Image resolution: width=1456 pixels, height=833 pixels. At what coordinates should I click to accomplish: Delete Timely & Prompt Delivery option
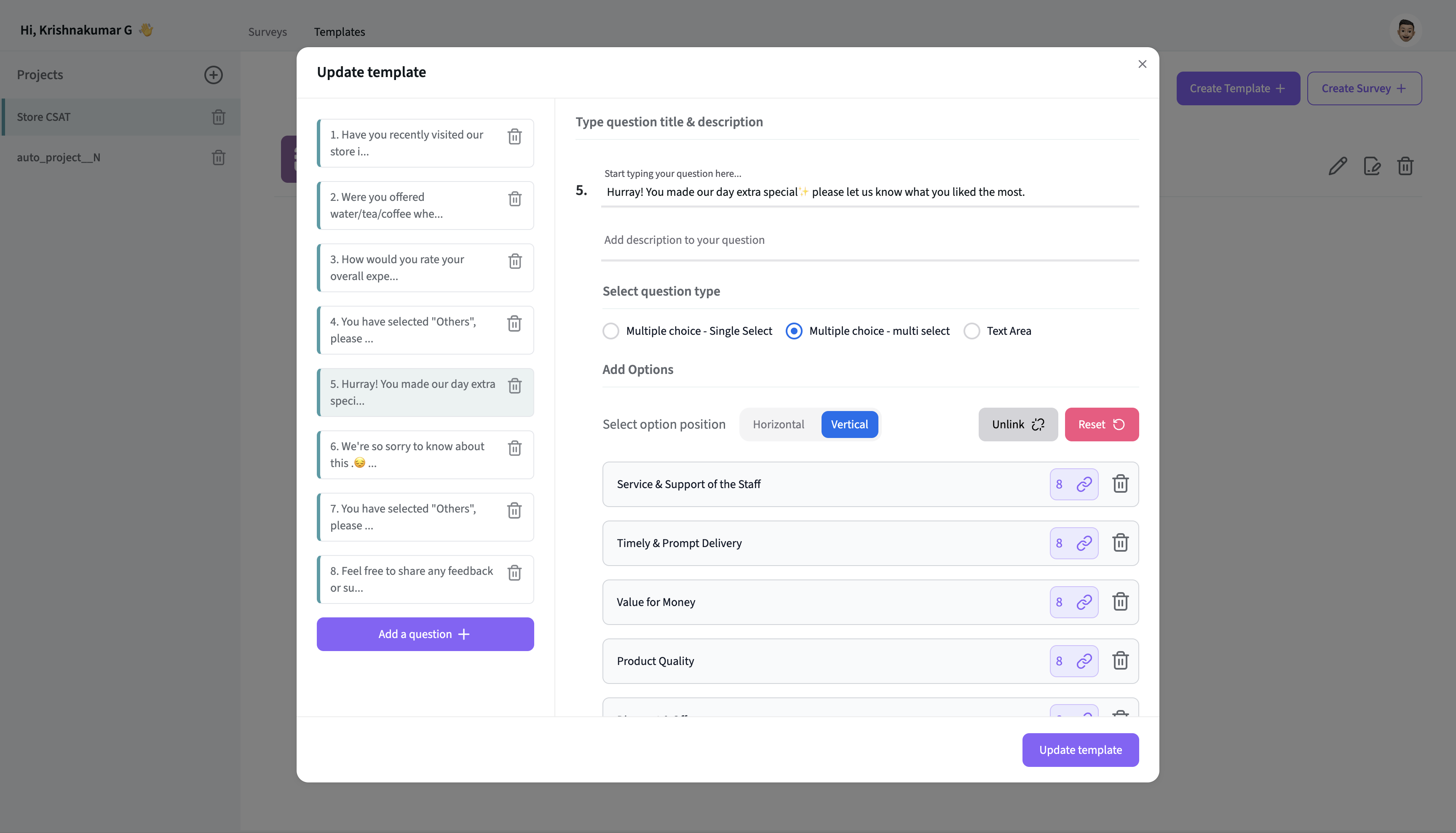coord(1119,543)
